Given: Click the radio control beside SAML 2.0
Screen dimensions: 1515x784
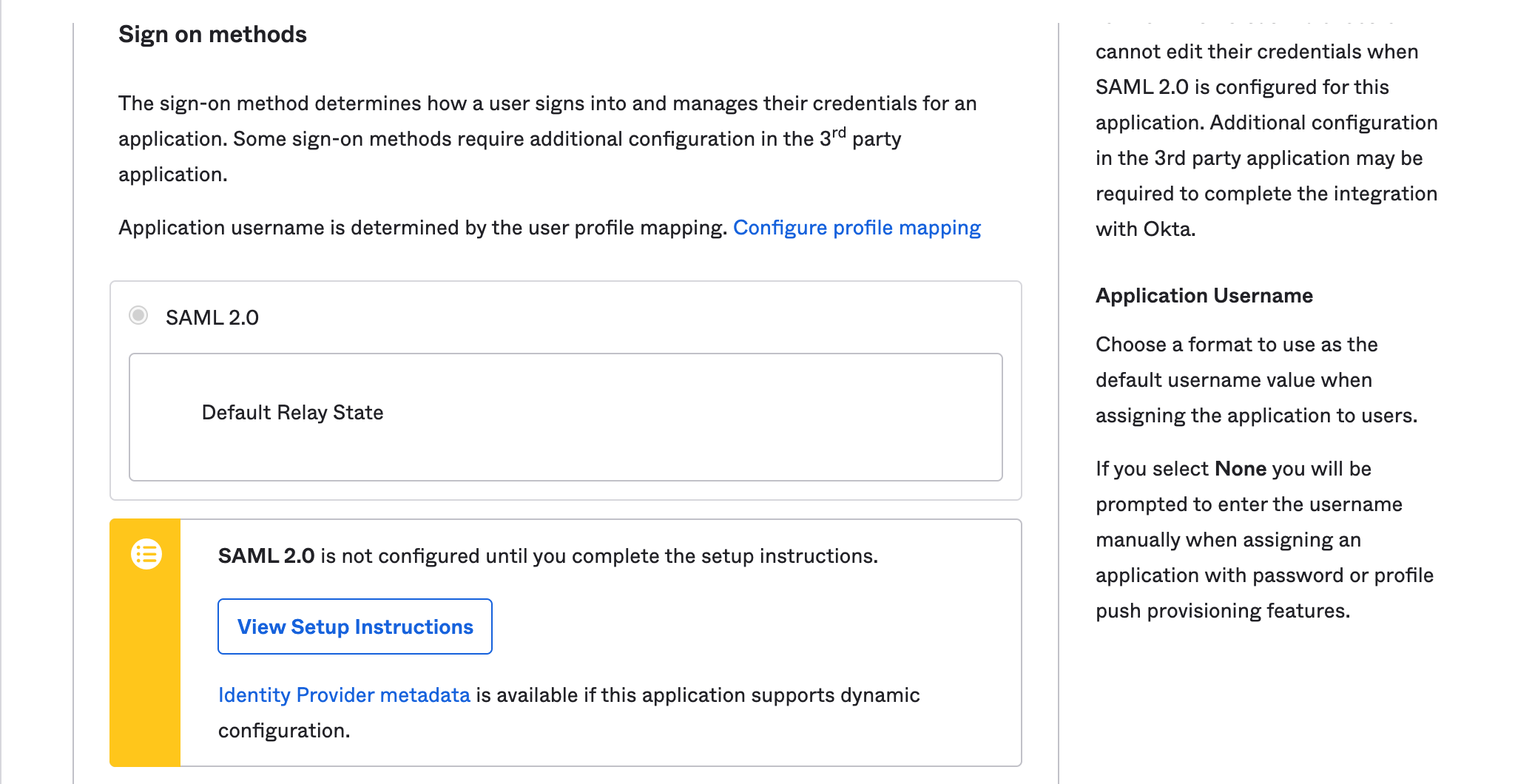Looking at the screenshot, I should 138,316.
